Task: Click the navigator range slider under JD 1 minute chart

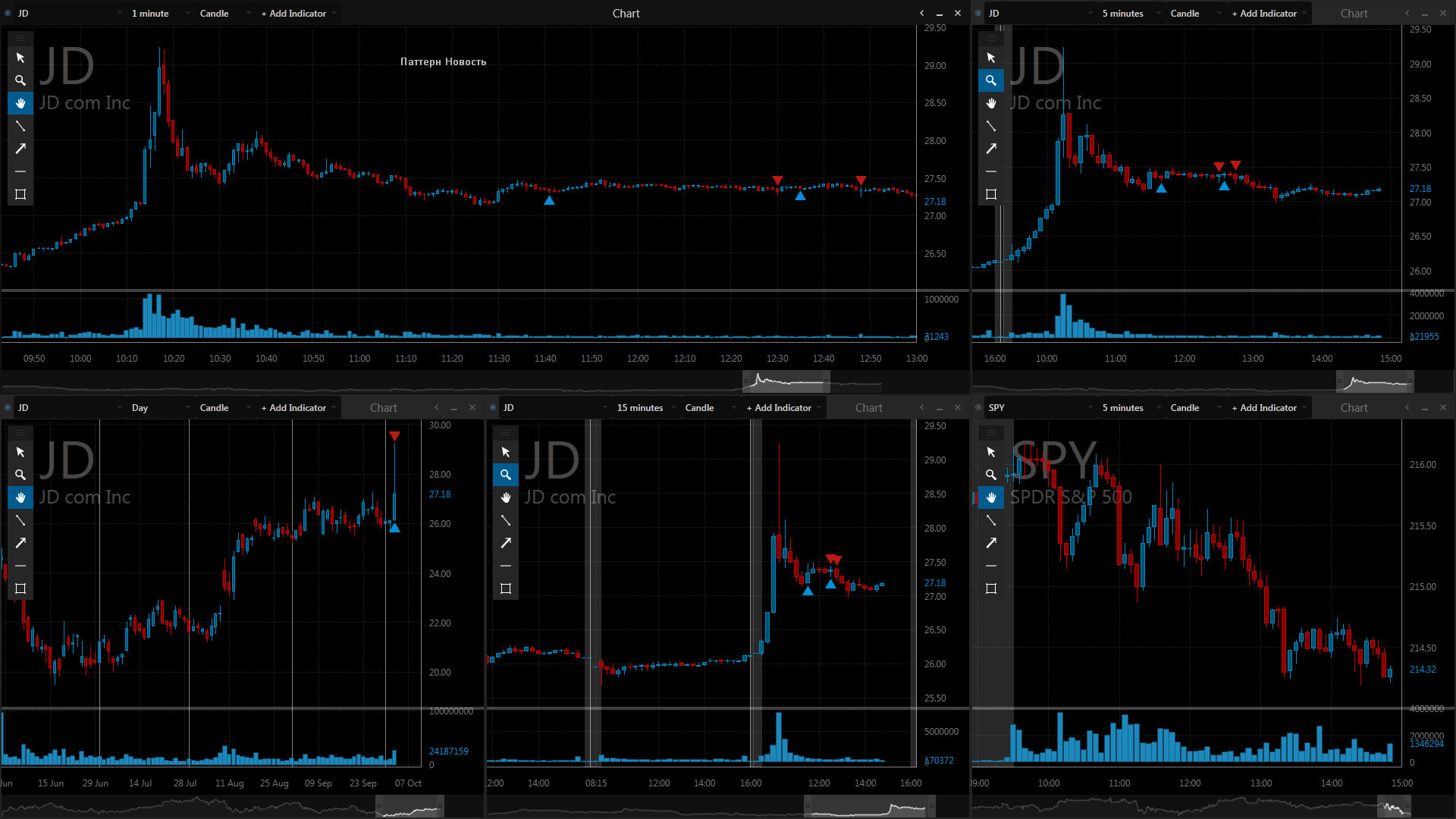Action: click(786, 381)
